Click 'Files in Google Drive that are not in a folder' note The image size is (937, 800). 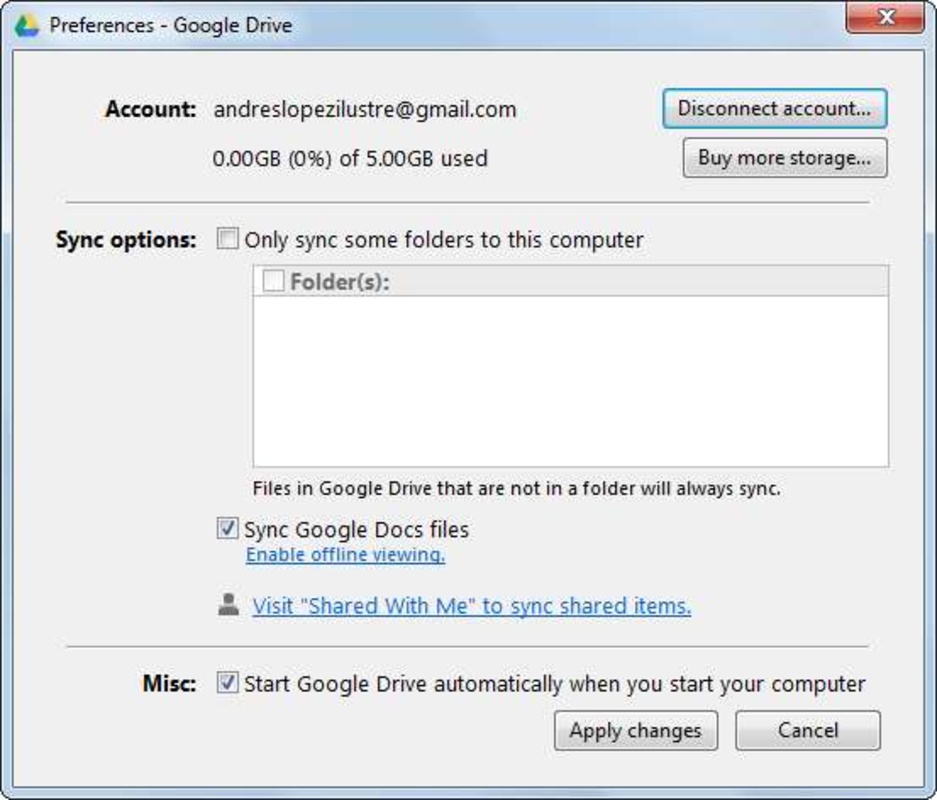(516, 489)
